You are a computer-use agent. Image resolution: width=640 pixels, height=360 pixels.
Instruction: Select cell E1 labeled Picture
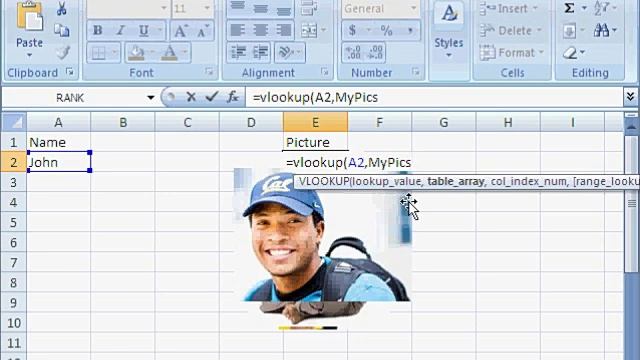(x=315, y=142)
